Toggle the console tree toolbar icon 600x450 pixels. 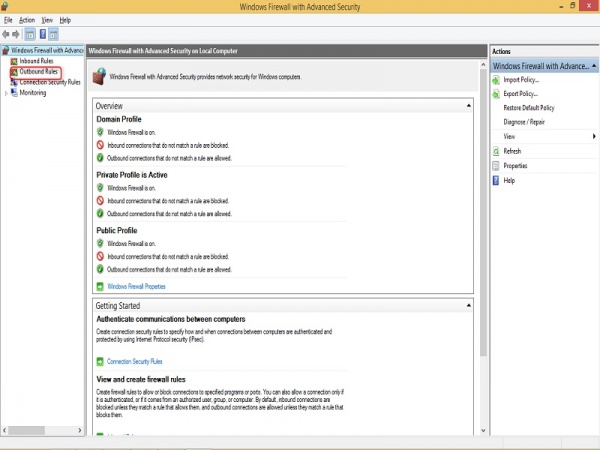click(30, 34)
